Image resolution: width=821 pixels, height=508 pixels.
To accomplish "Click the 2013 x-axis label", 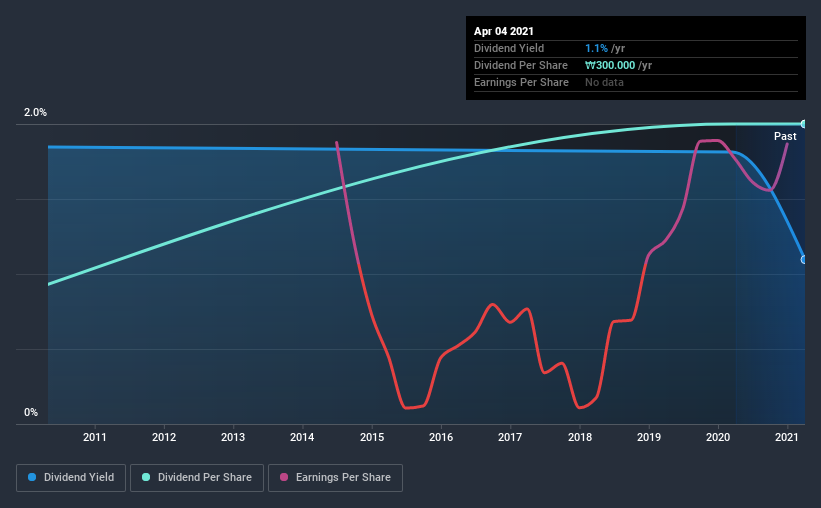I will coord(233,437).
